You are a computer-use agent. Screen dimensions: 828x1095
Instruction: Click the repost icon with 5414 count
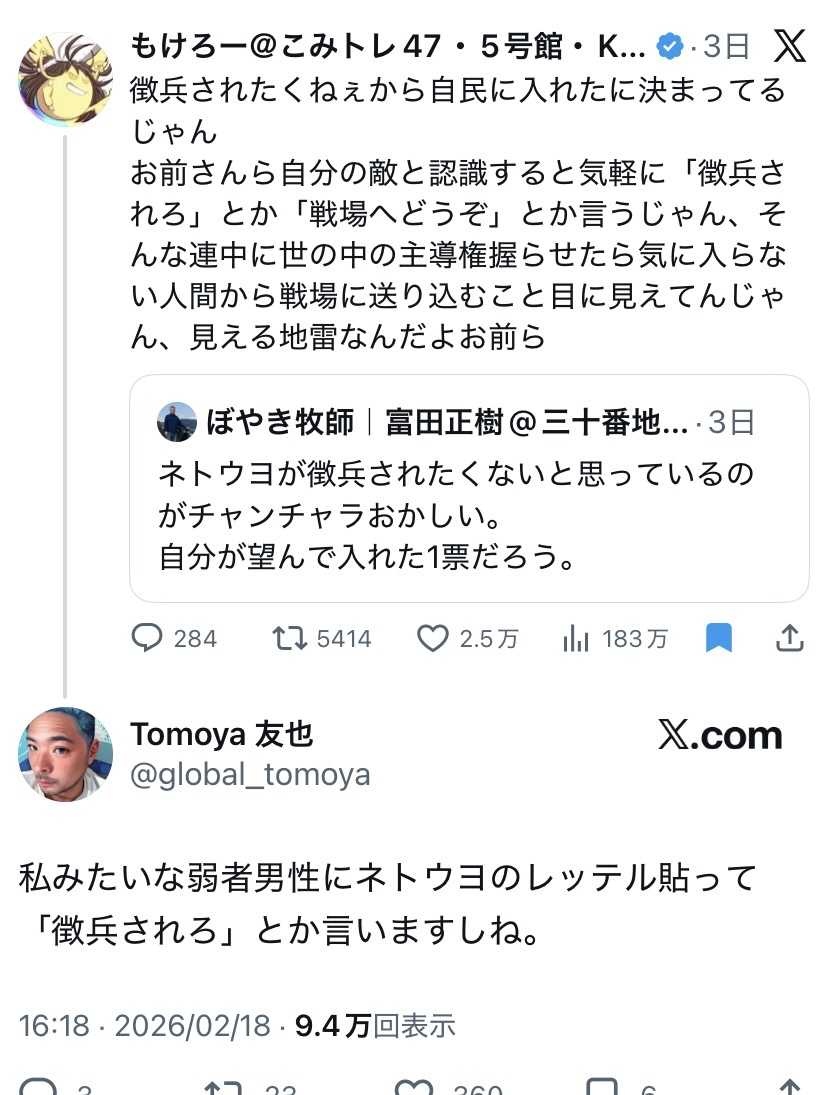point(289,638)
